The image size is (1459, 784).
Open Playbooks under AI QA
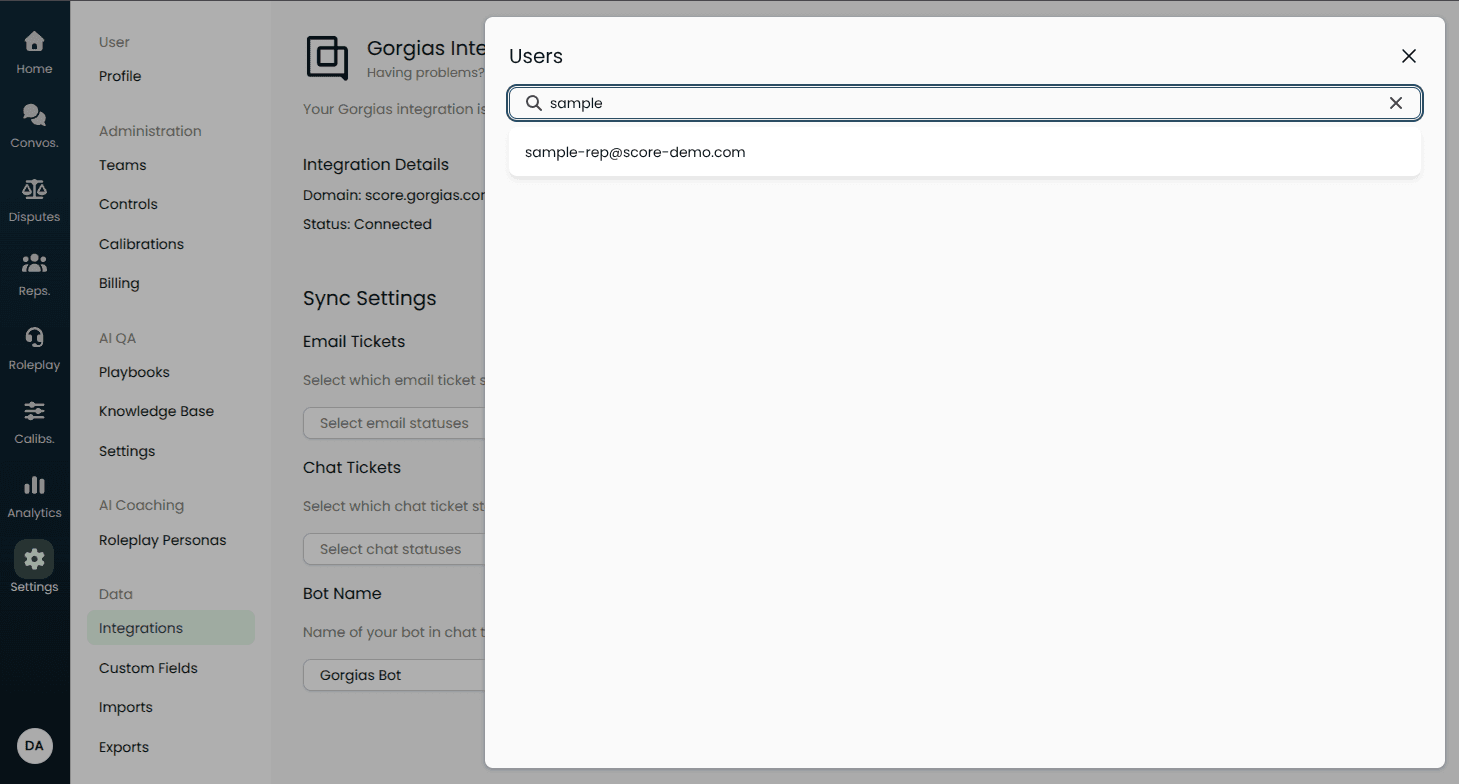pos(134,372)
